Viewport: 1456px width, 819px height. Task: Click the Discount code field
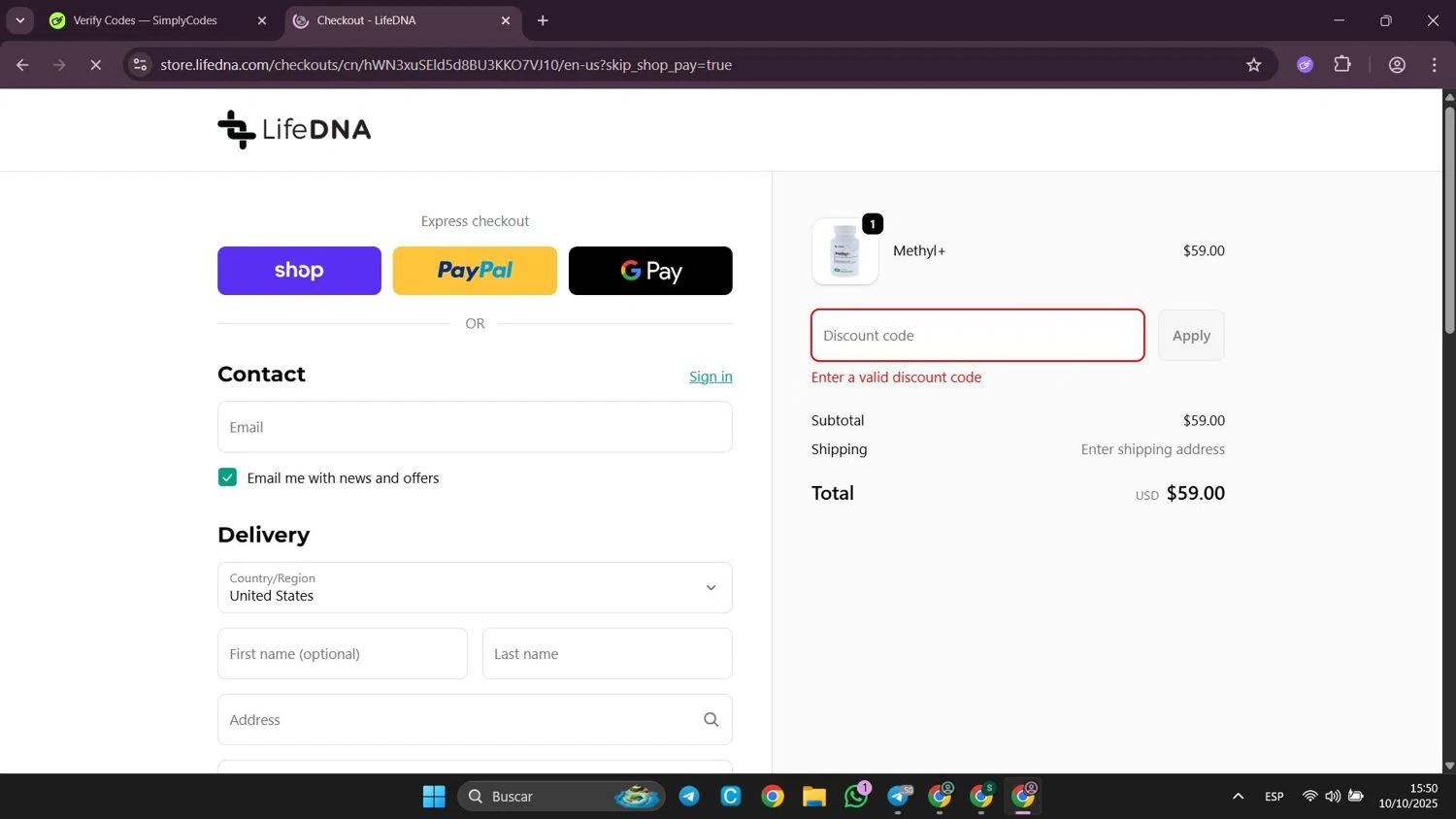(977, 336)
